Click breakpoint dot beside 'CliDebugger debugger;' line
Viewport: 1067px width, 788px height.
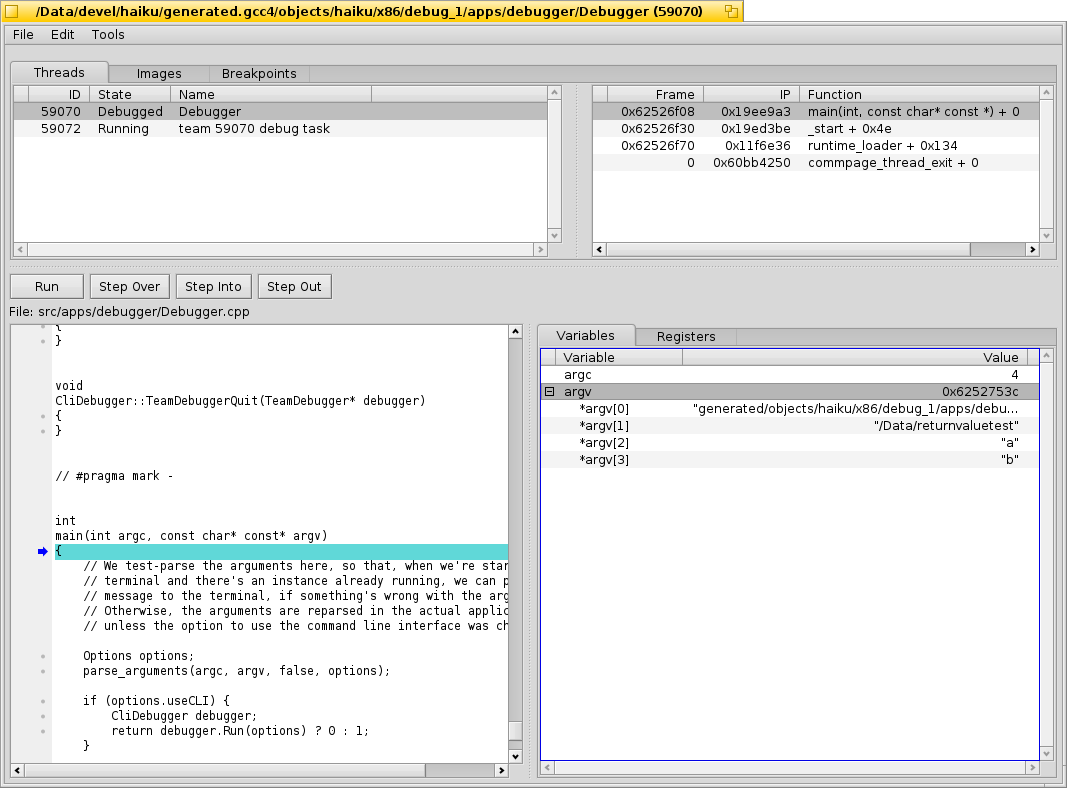pos(43,717)
